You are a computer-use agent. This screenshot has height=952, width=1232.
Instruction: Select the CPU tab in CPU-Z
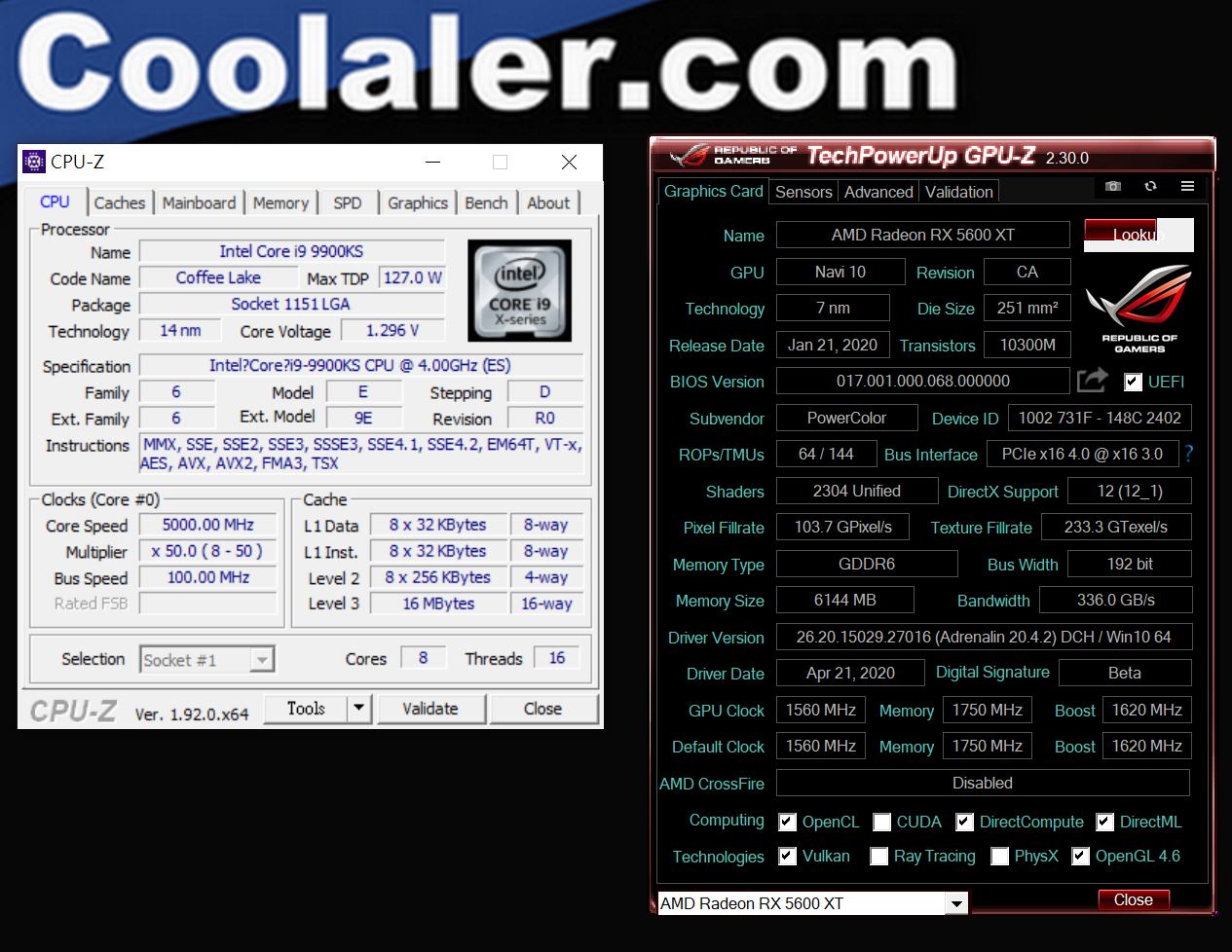[x=55, y=201]
